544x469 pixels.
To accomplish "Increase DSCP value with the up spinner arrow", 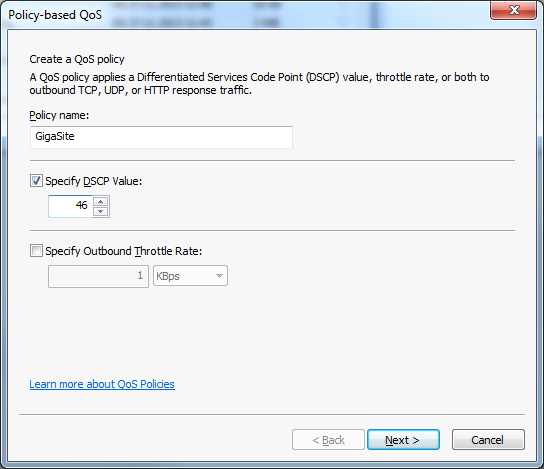I will click(101, 202).
